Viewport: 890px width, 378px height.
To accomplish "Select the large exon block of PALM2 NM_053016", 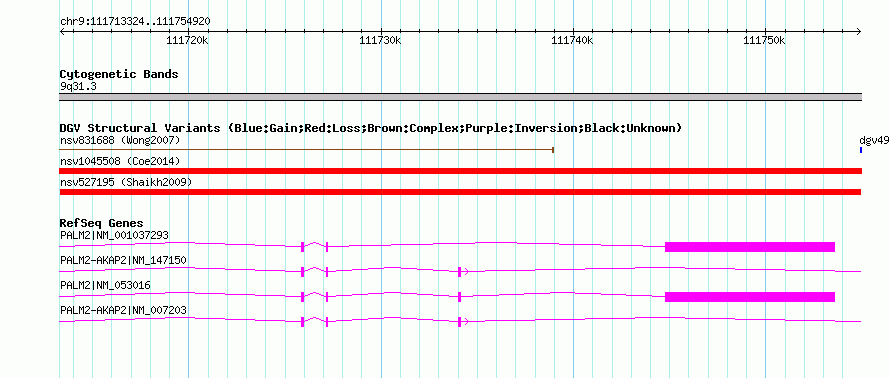I will tap(750, 297).
